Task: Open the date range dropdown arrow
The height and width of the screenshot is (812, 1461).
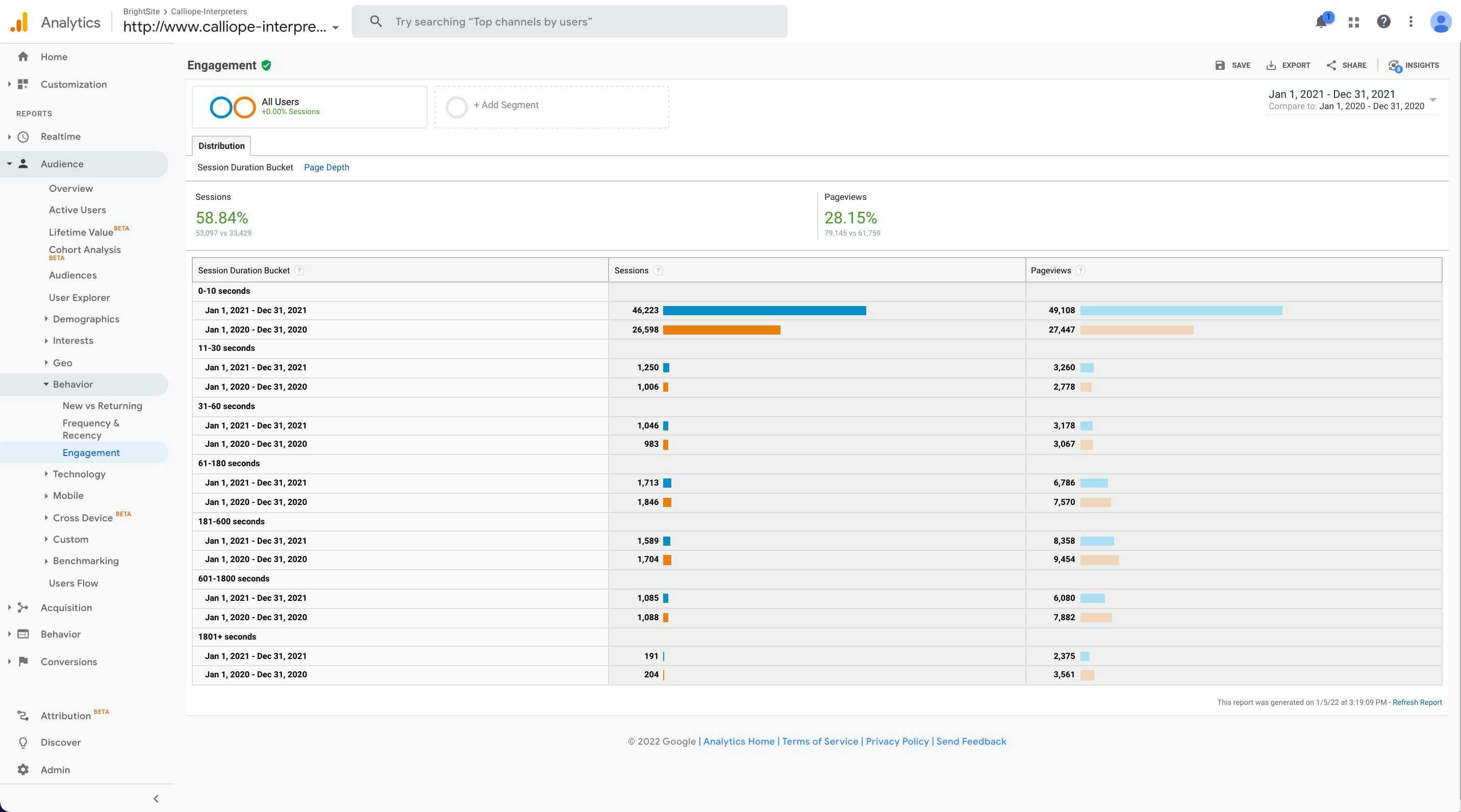Action: tap(1432, 100)
